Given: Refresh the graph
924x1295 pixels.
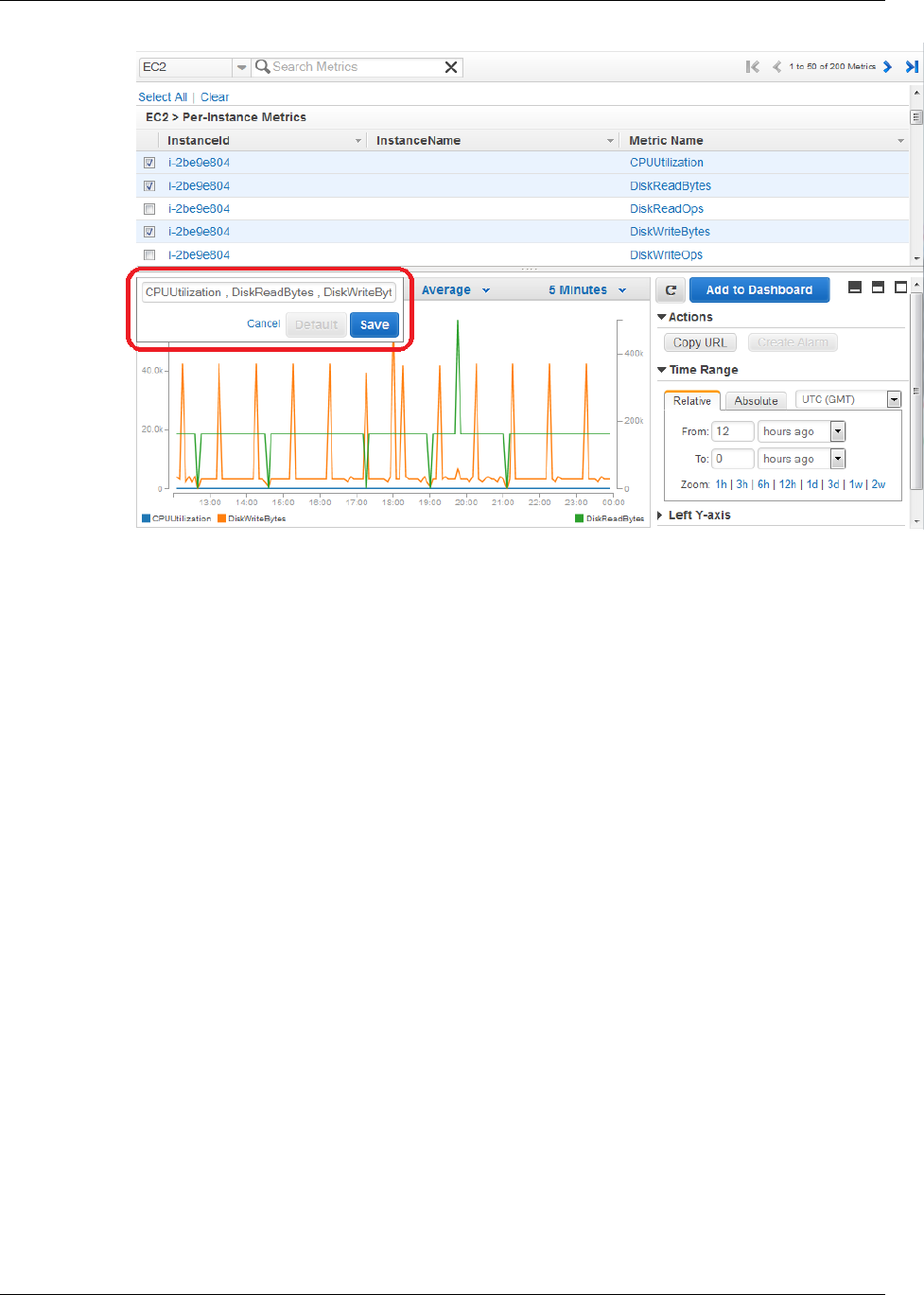Looking at the screenshot, I should coord(671,290).
